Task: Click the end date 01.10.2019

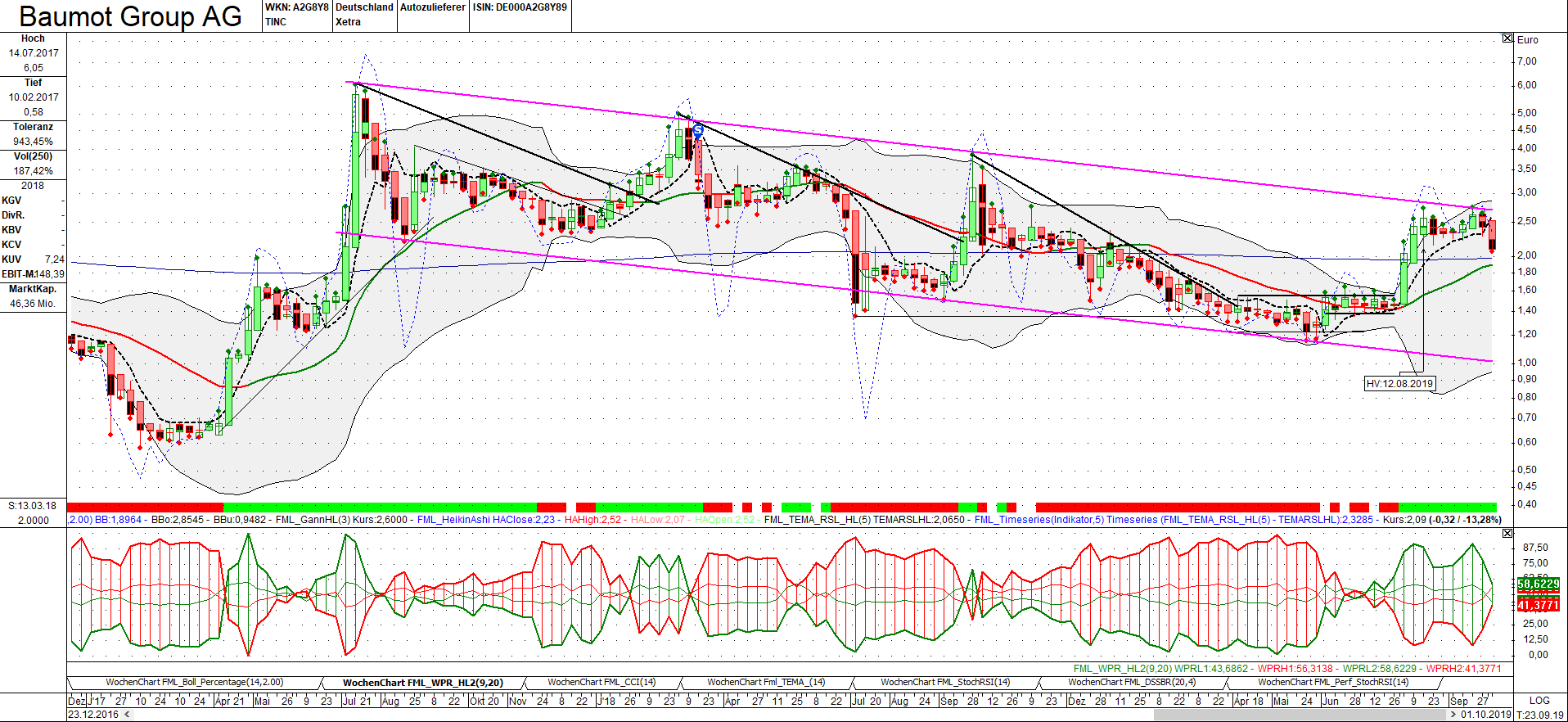Action: [1486, 715]
